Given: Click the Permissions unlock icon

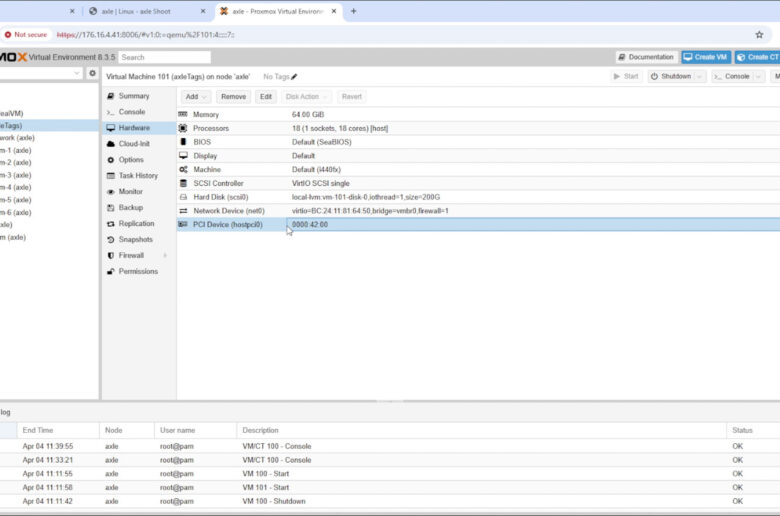Looking at the screenshot, I should point(110,272).
